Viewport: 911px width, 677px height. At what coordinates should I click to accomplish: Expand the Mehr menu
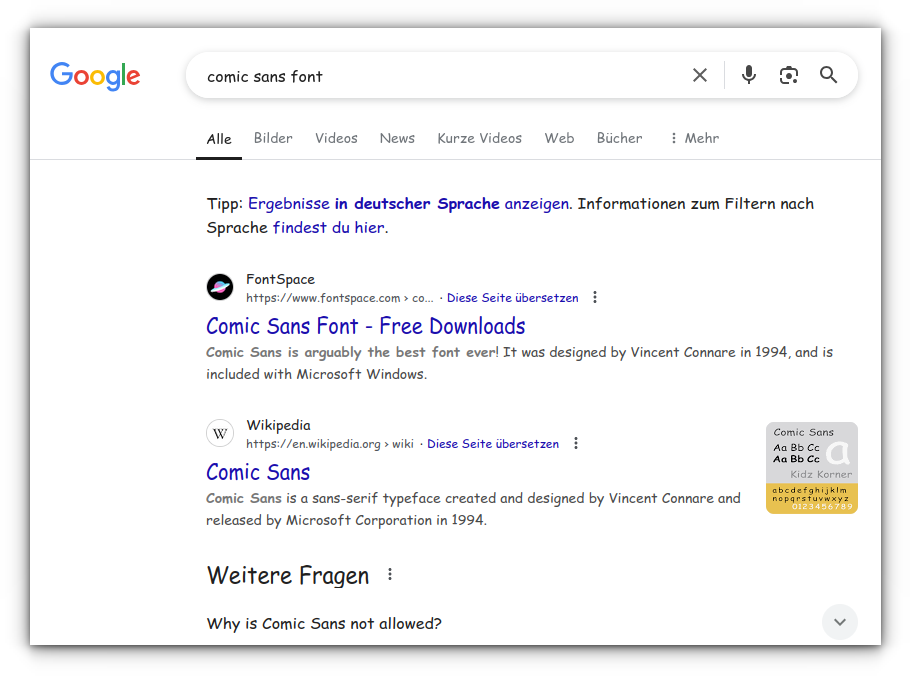pos(695,138)
